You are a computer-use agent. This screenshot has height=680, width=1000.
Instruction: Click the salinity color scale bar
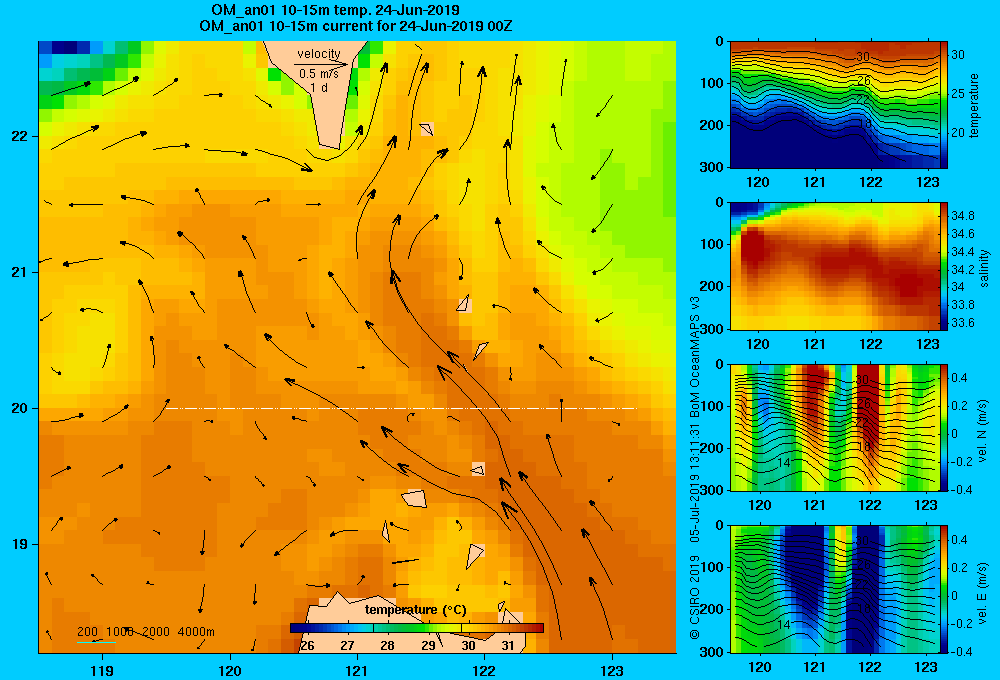(x=944, y=266)
